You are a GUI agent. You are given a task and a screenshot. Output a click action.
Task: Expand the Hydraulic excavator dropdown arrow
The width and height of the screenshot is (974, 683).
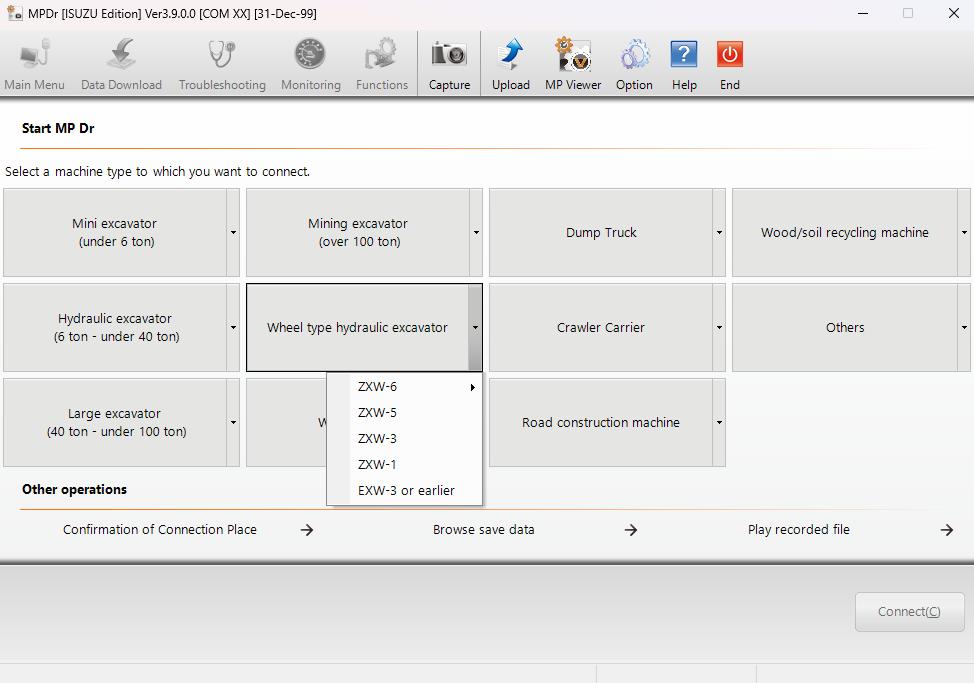pos(233,327)
